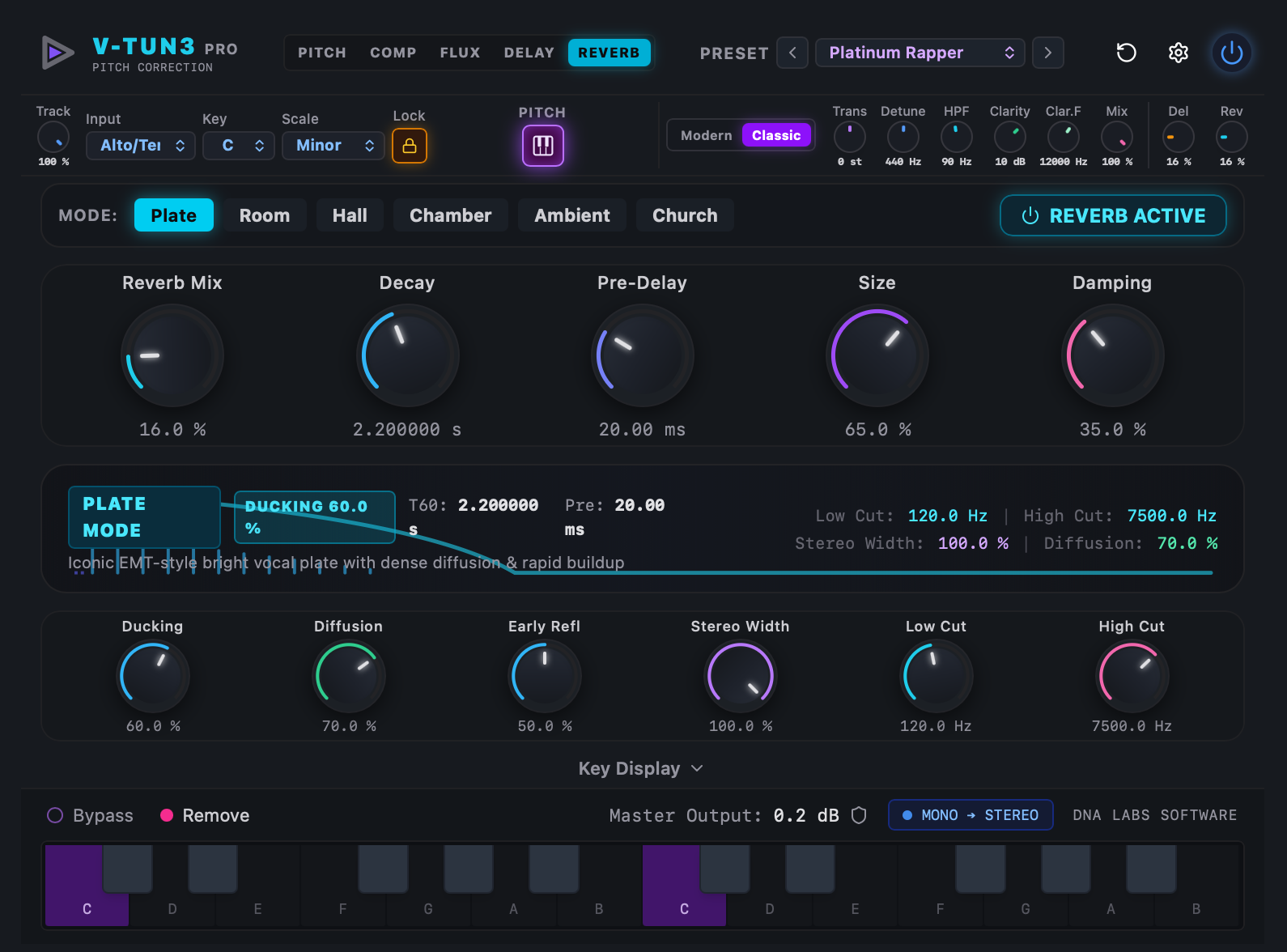Image resolution: width=1287 pixels, height=952 pixels.
Task: Toggle the MONO → STEREO output switch
Action: point(971,815)
